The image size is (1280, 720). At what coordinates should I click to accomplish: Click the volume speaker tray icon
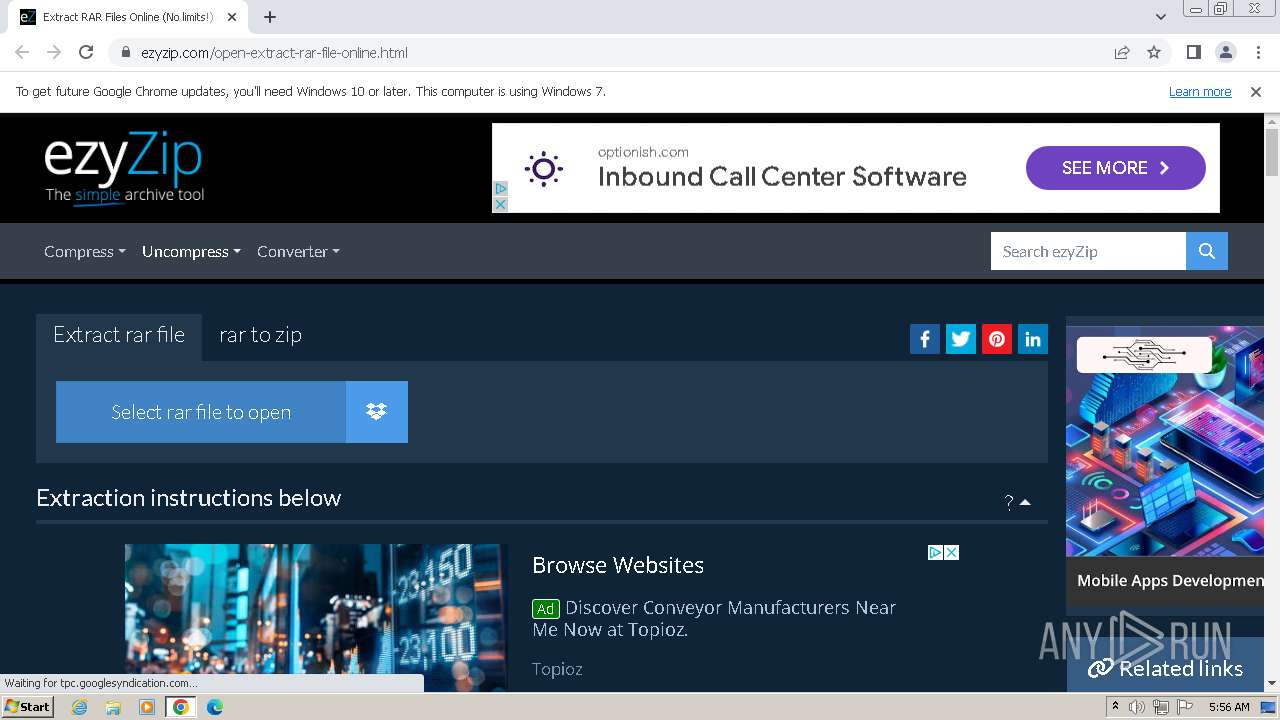click(1137, 707)
